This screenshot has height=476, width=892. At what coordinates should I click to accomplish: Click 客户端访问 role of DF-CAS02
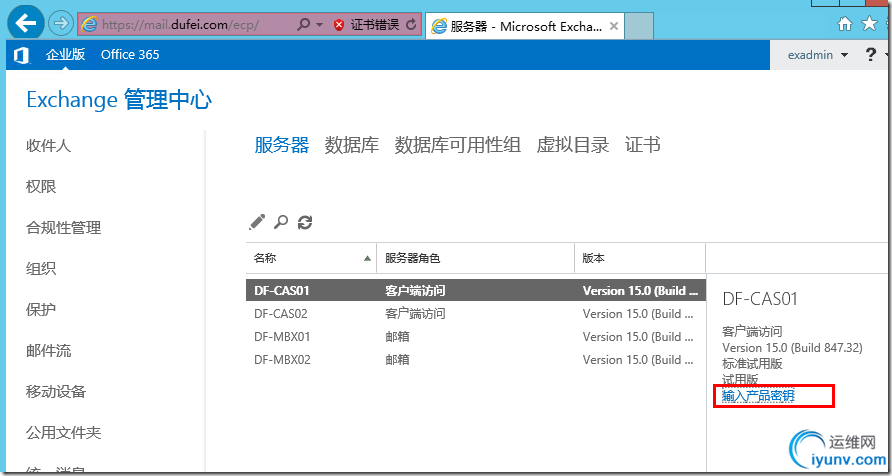pyautogui.click(x=415, y=313)
